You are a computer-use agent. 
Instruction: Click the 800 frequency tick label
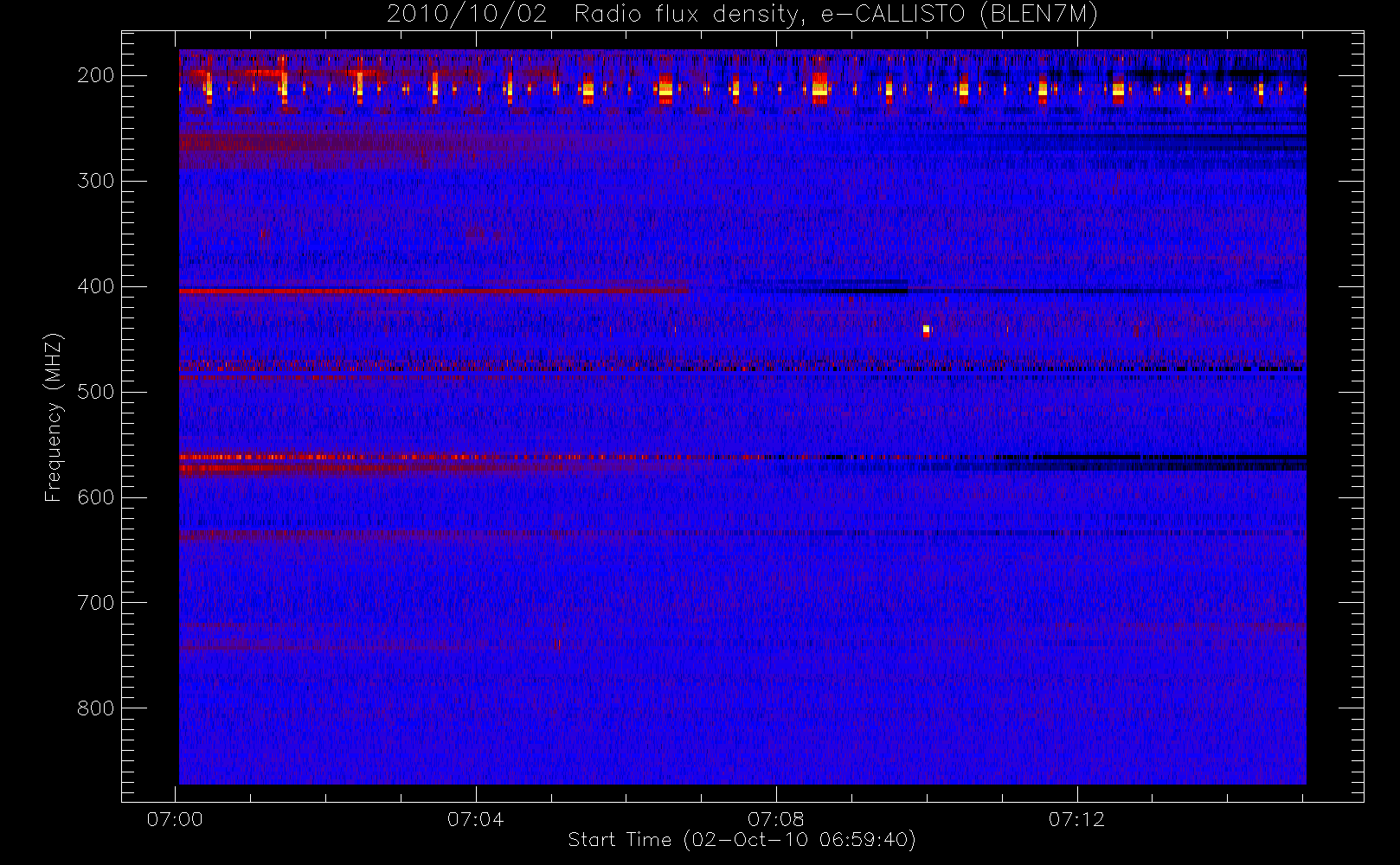(96, 708)
